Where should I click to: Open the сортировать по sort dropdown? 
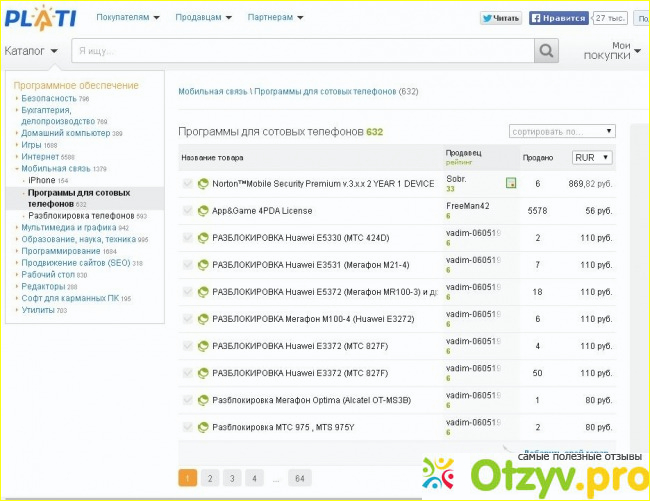coord(562,131)
